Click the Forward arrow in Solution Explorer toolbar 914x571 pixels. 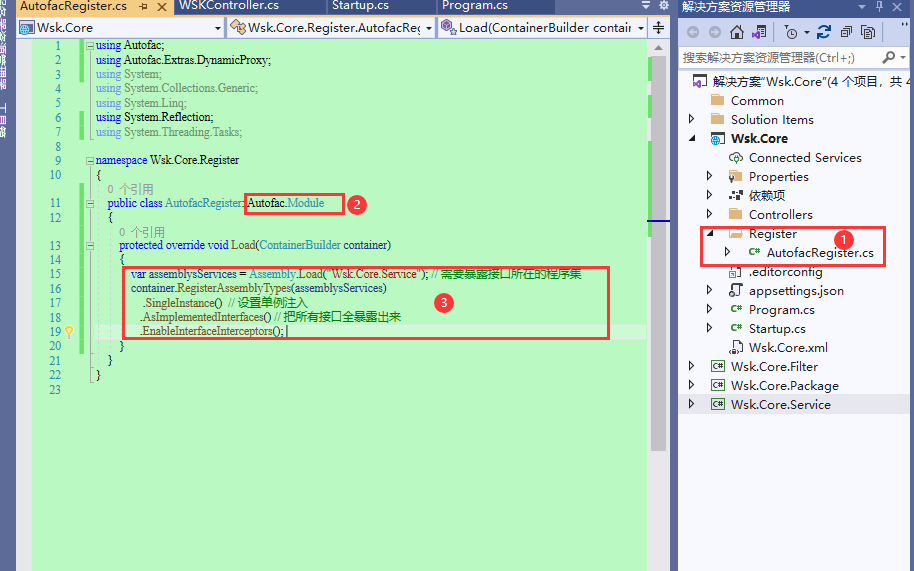coord(715,32)
